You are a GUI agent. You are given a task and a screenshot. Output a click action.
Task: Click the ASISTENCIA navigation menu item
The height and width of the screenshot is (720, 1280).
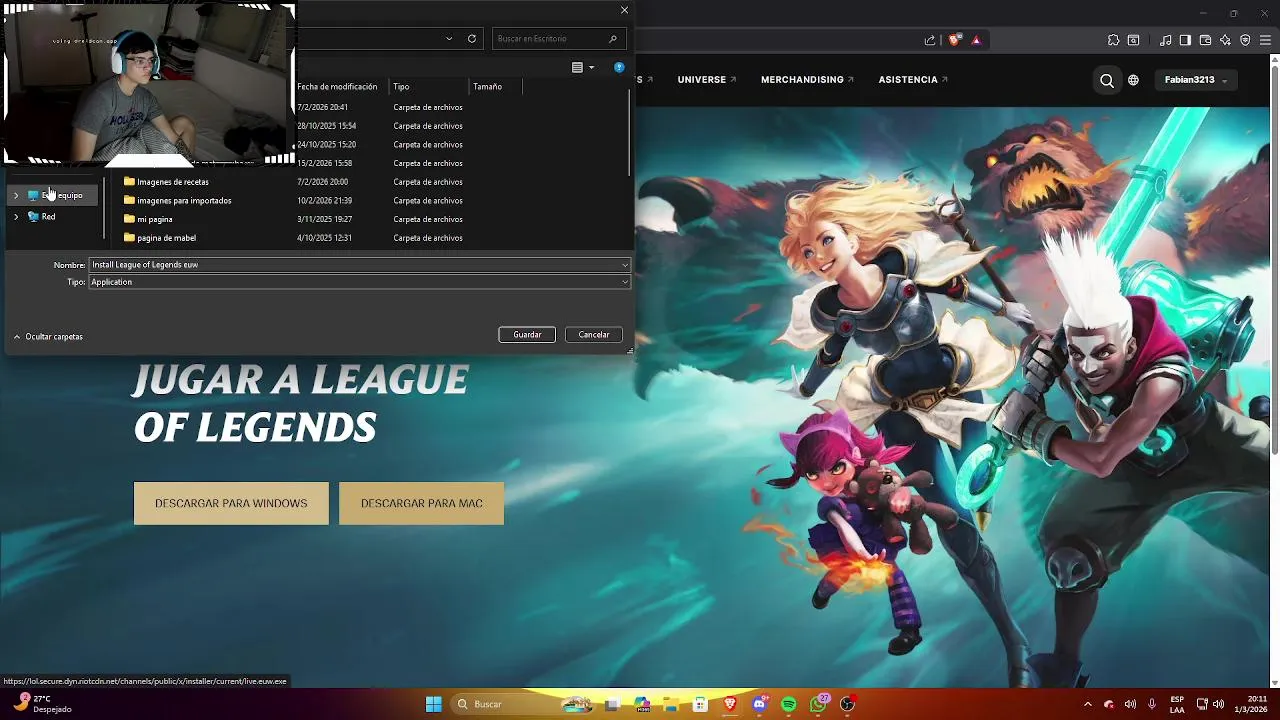coord(913,80)
